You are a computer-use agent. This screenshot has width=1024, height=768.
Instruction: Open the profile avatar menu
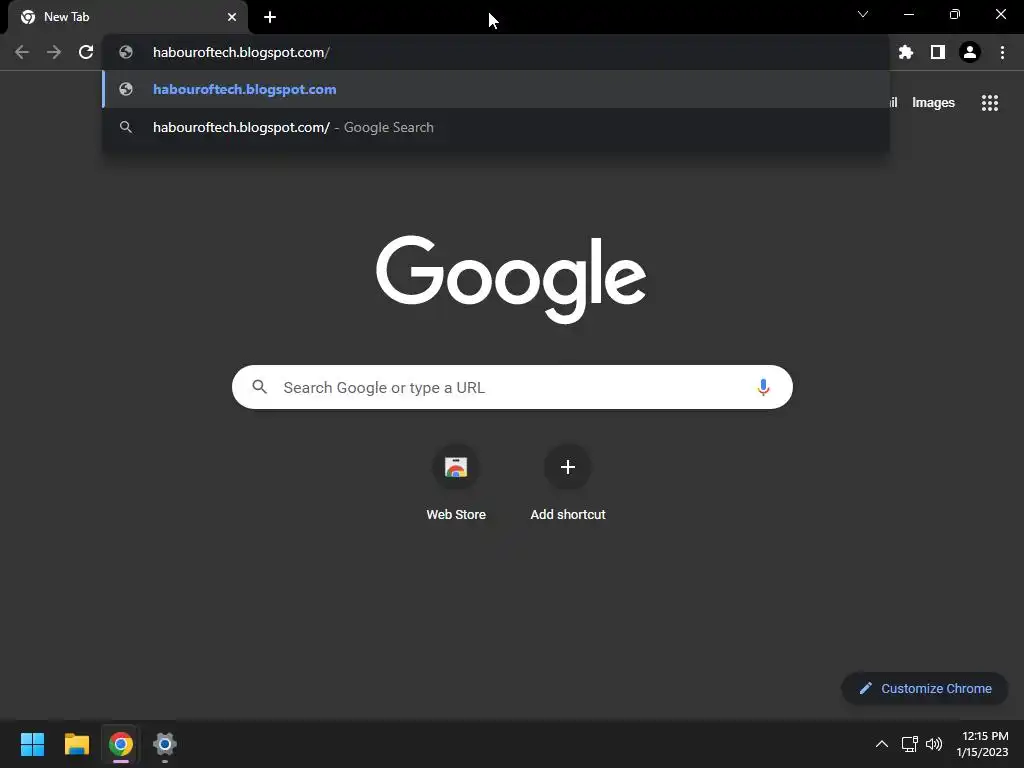(970, 52)
